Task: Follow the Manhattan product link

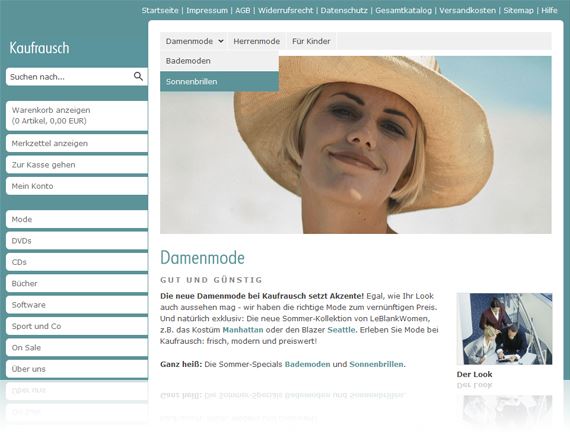Action: 243,330
